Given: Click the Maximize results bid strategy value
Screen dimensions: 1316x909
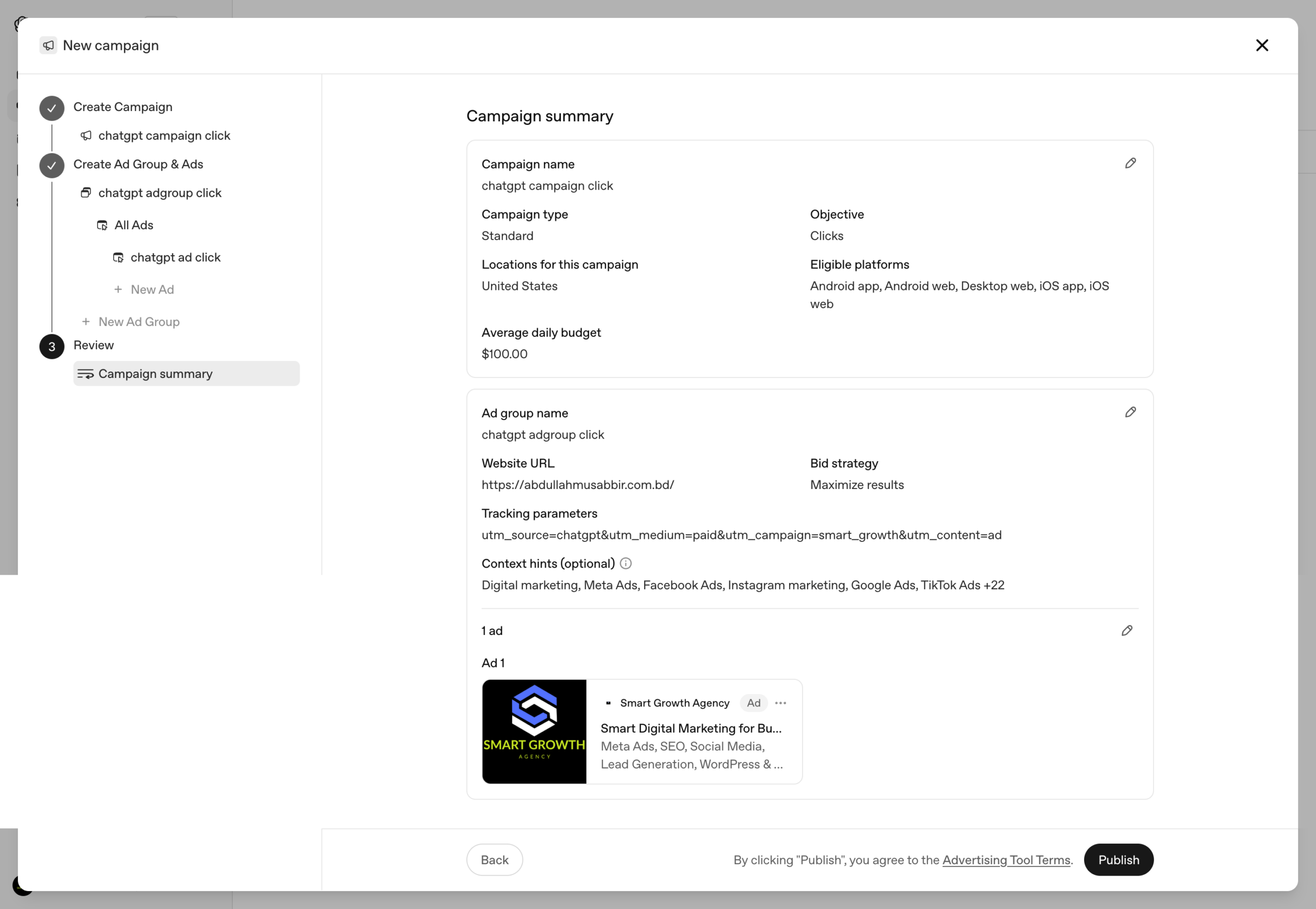Looking at the screenshot, I should [857, 485].
